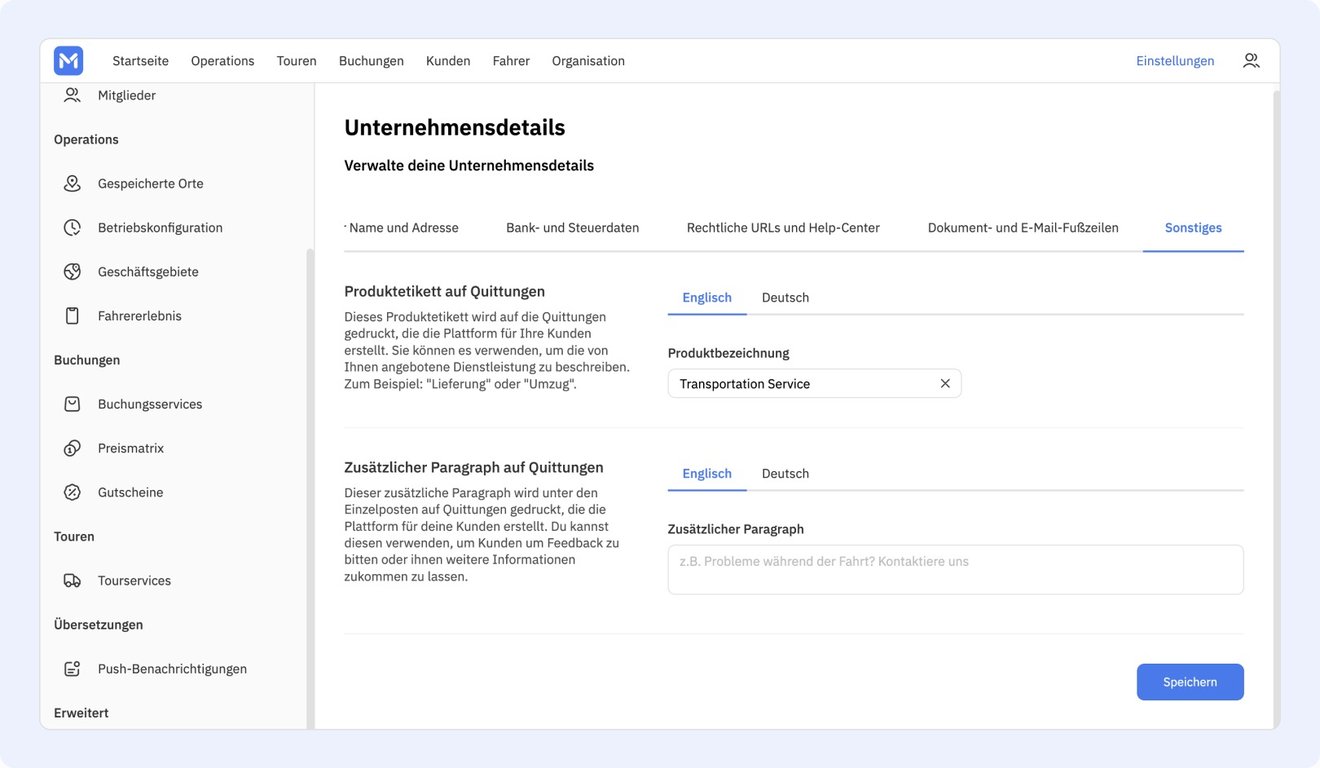Click the Preismatrix coins icon
The image size is (1320, 768).
click(72, 448)
